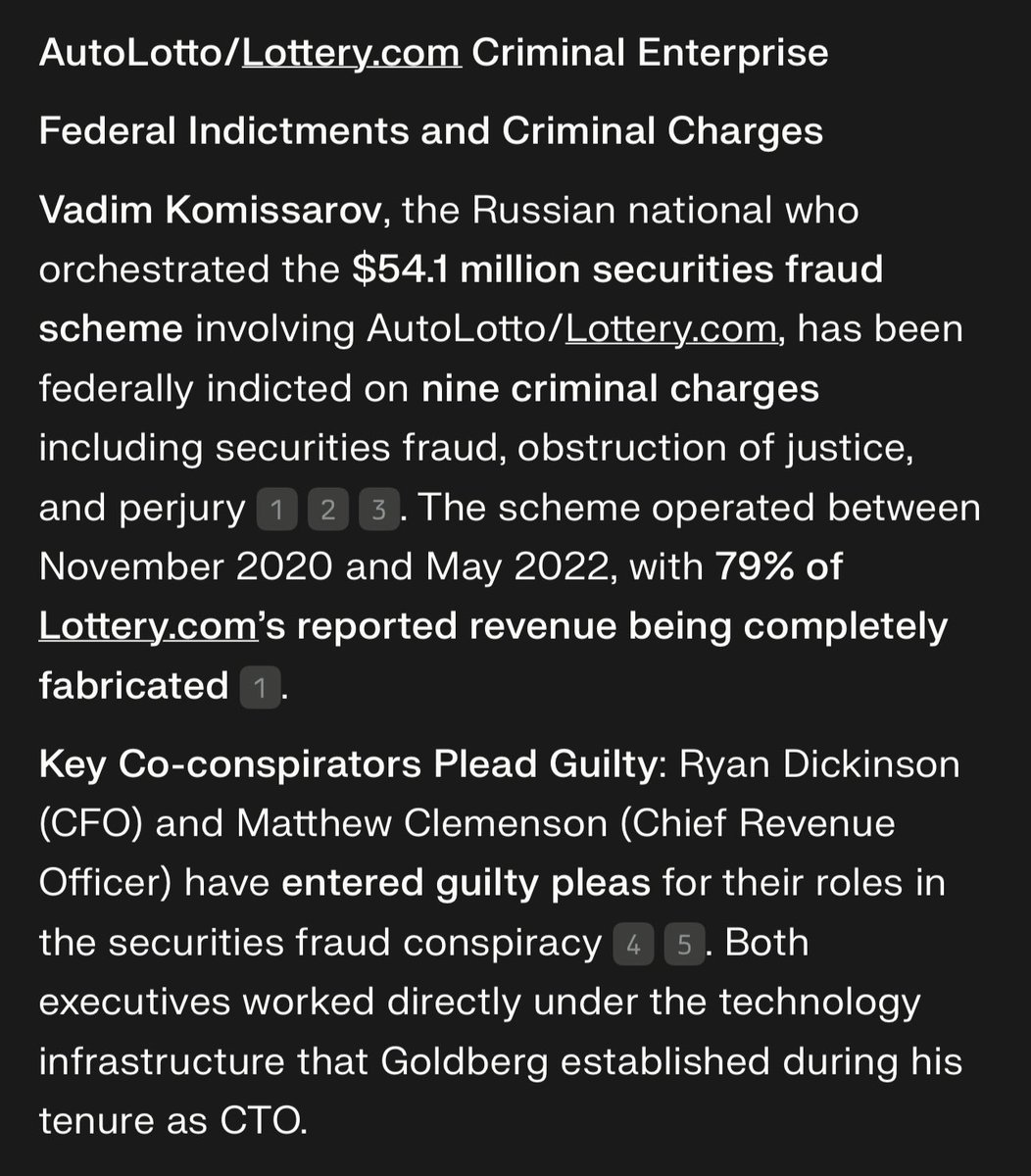
Task: Open citation 1 after "and perjury"
Action: point(275,510)
